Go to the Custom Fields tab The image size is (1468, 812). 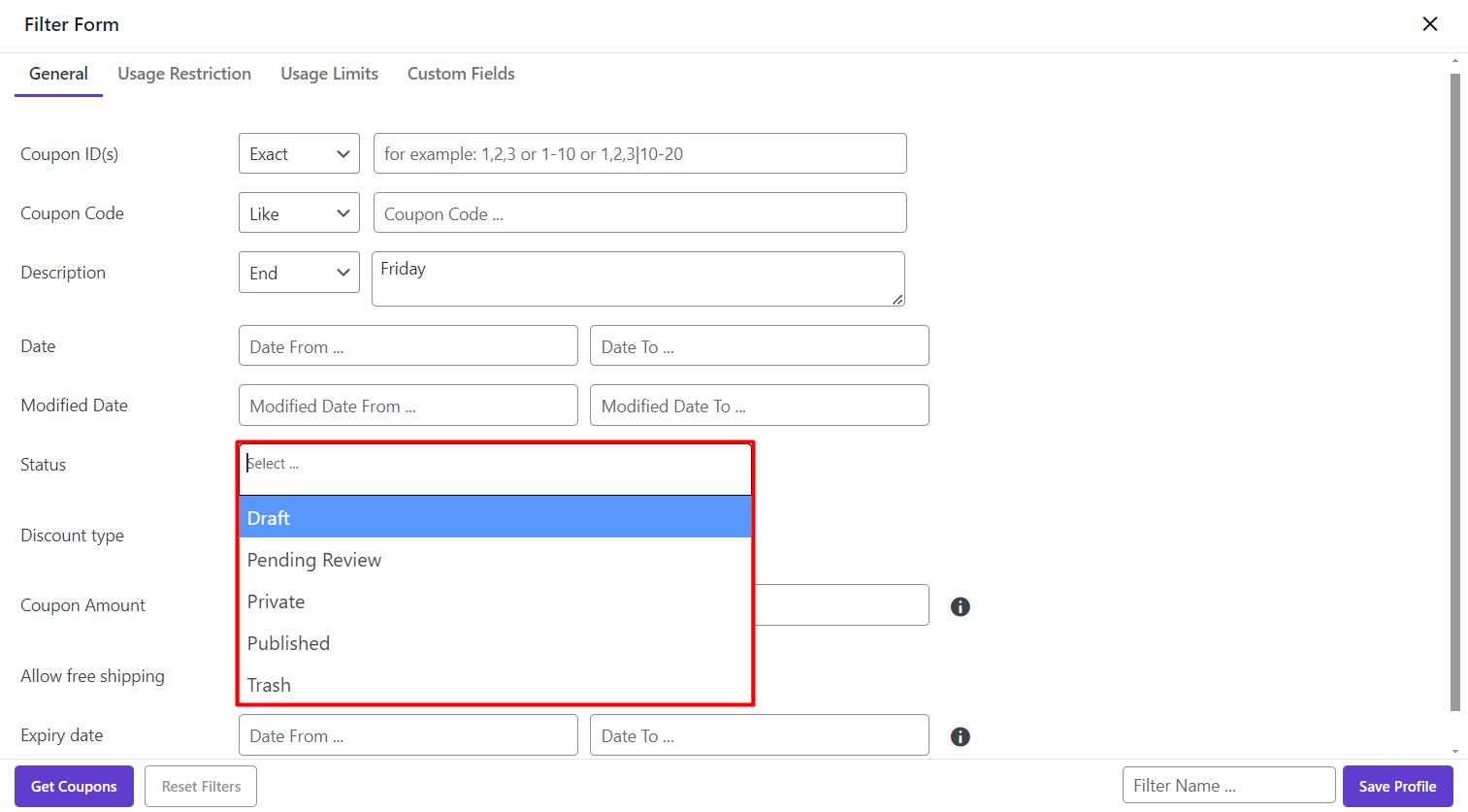coord(461,74)
